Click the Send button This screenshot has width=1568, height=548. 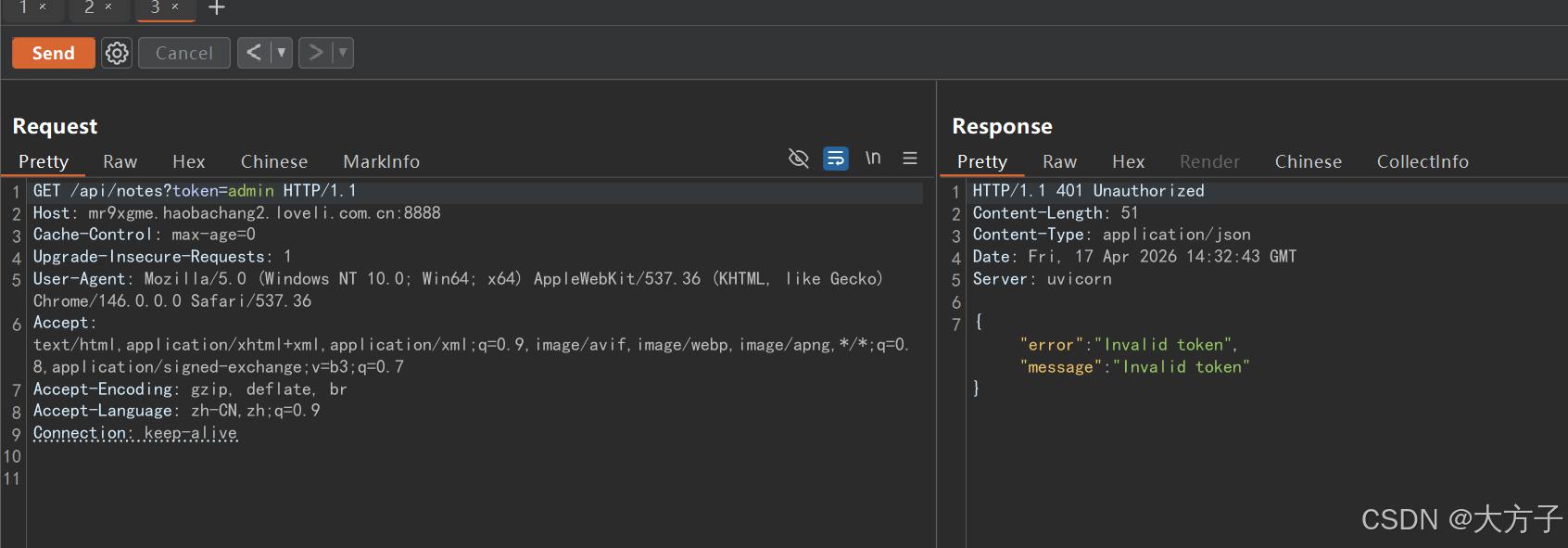tap(54, 53)
